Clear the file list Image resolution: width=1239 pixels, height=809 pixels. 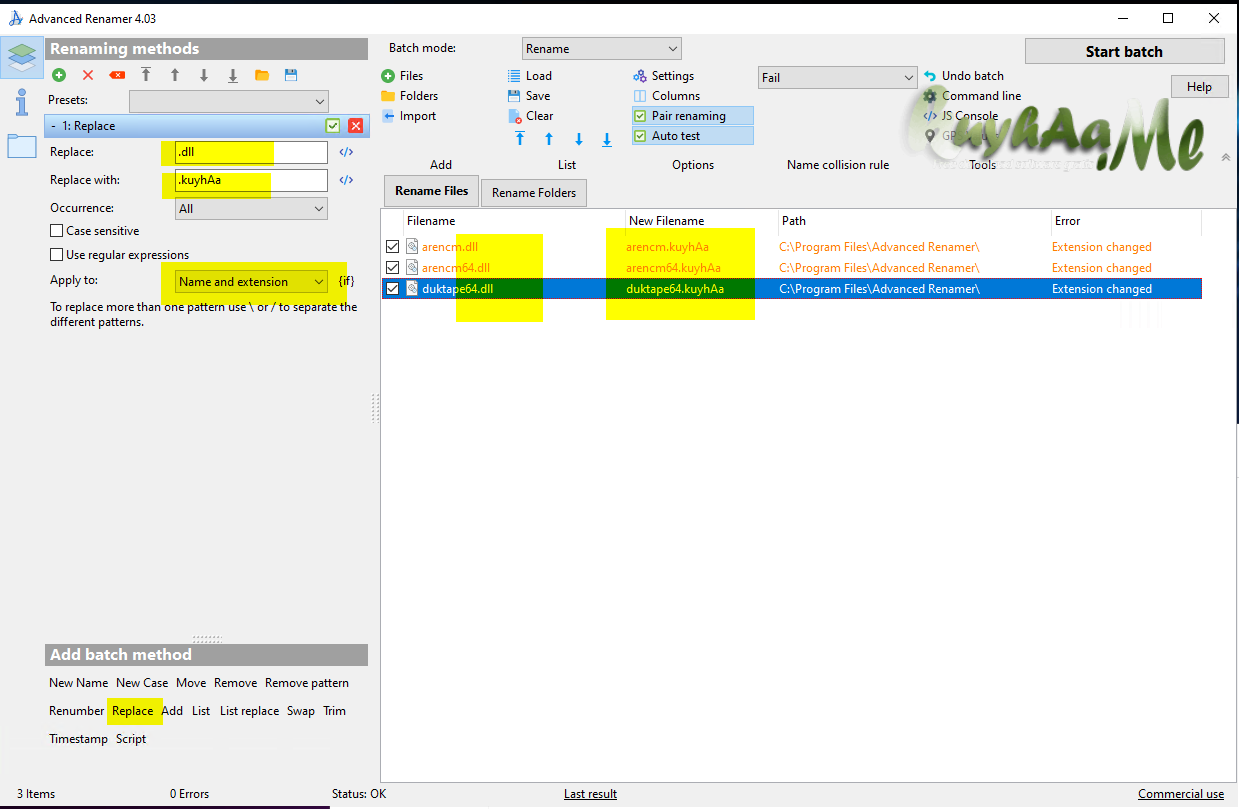(x=531, y=116)
